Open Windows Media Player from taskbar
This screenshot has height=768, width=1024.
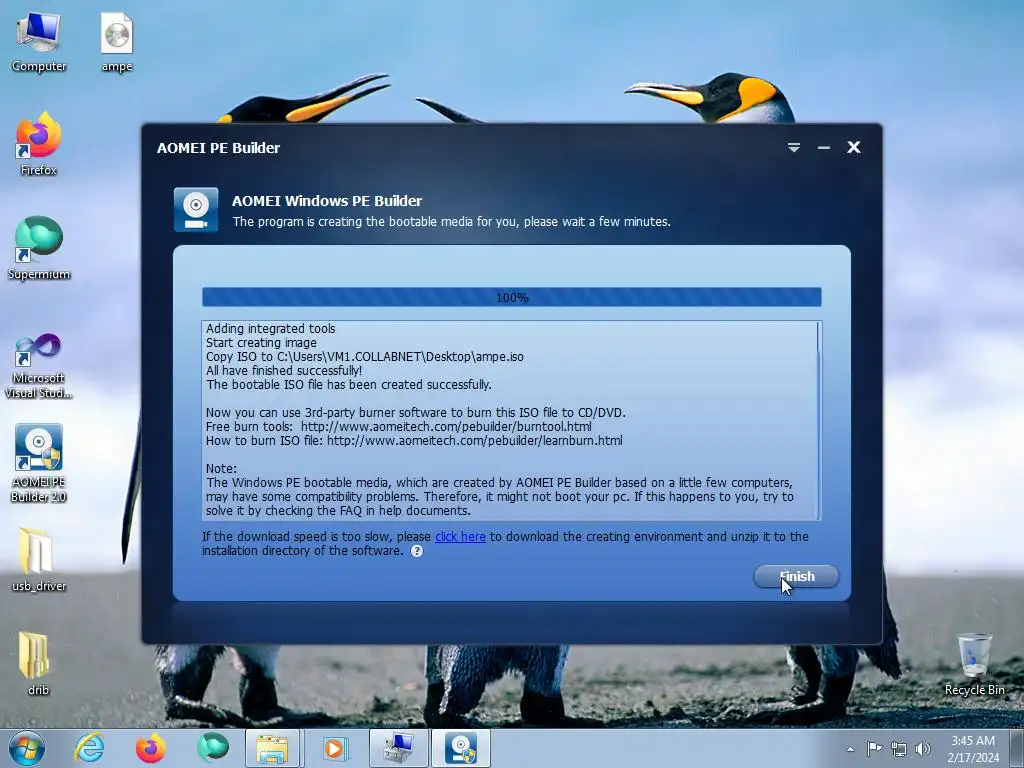point(335,748)
